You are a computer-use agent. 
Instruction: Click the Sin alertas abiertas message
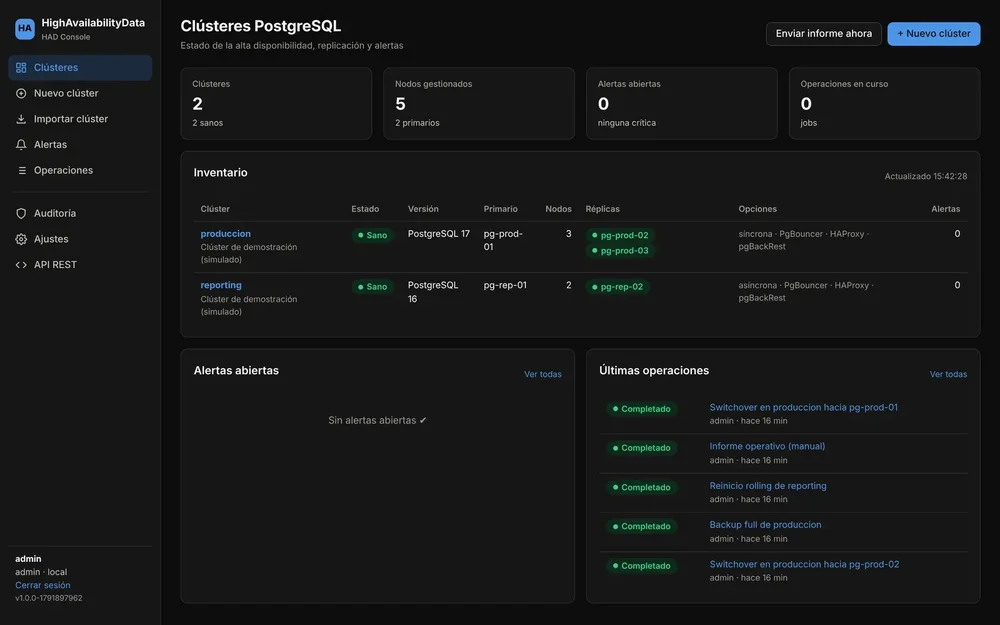click(378, 420)
